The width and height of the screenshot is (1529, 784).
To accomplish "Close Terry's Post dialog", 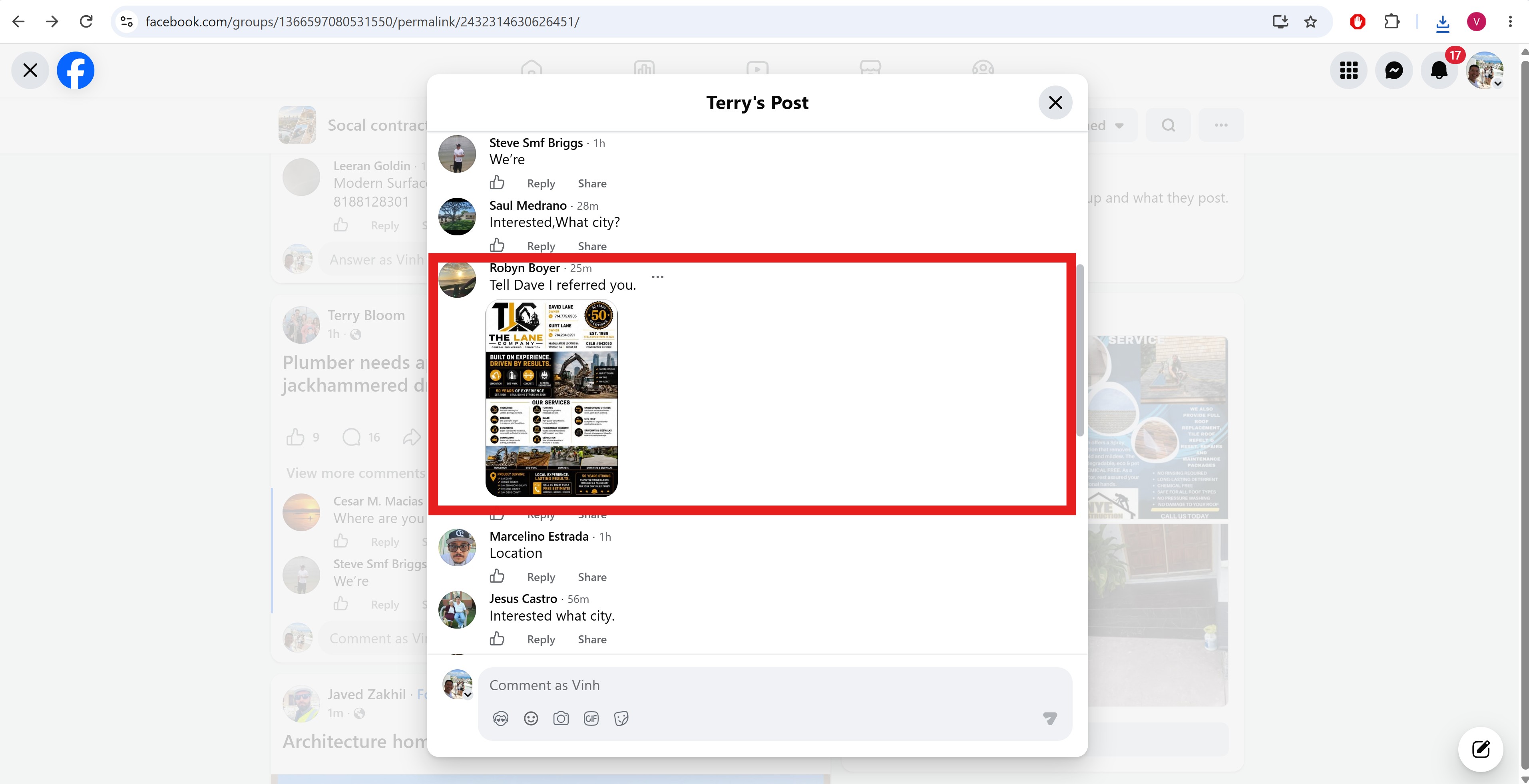I will pyautogui.click(x=1055, y=103).
